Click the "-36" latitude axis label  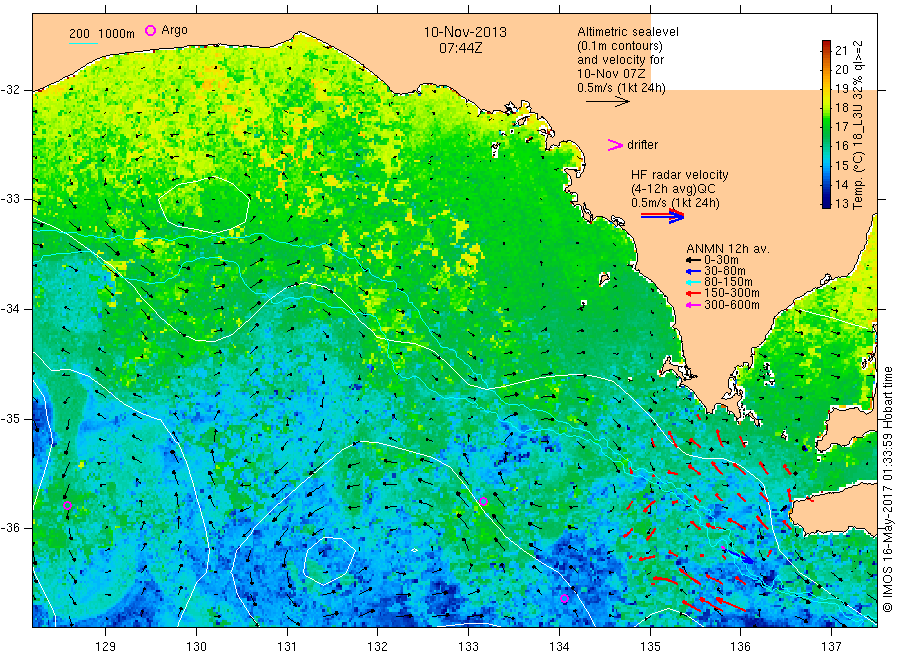10,528
